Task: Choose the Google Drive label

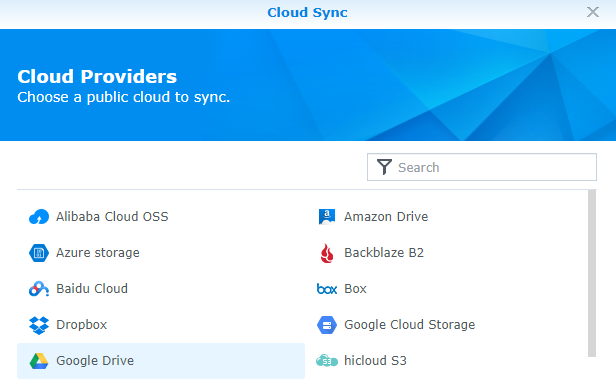Action: 95,361
